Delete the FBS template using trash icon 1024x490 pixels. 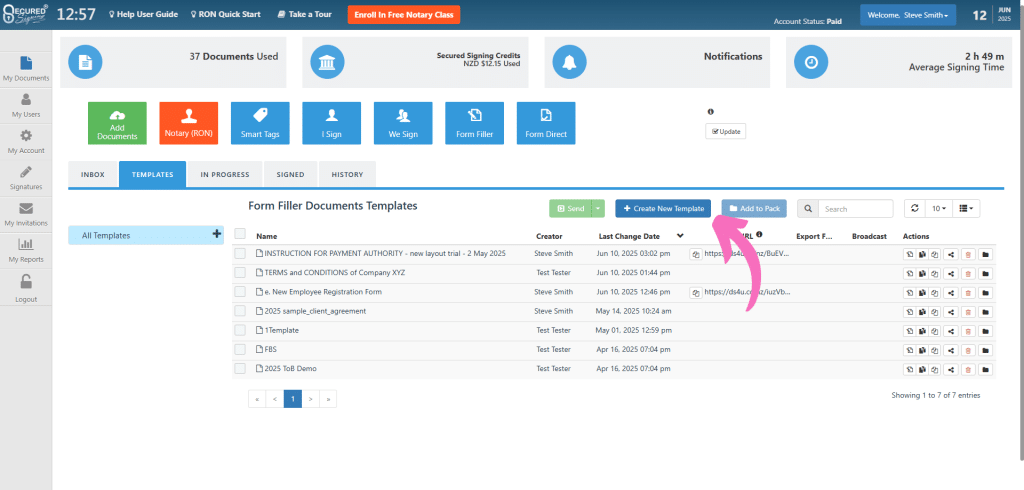click(967, 350)
